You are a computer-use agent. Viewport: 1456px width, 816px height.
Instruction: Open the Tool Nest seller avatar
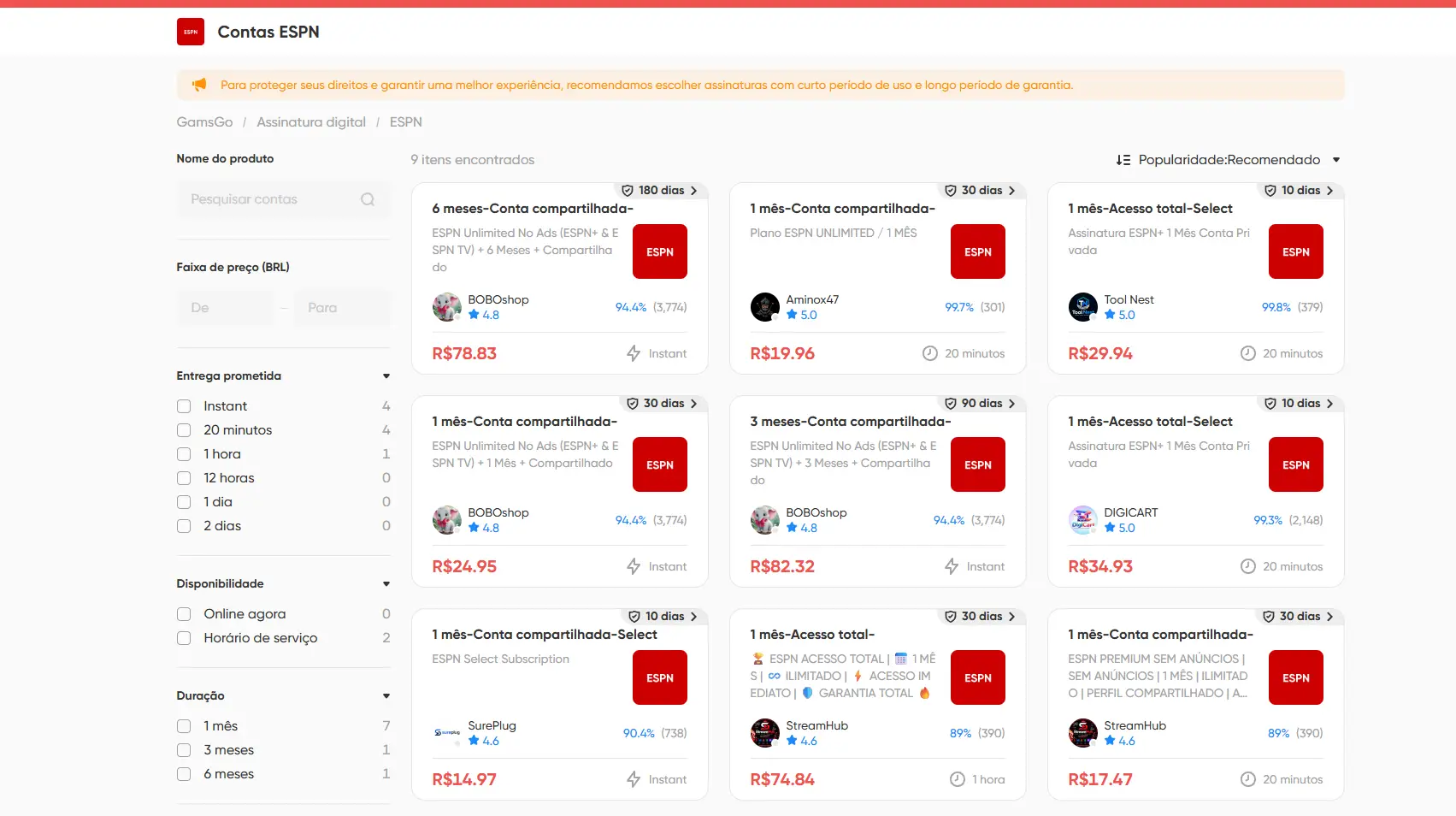click(1082, 307)
